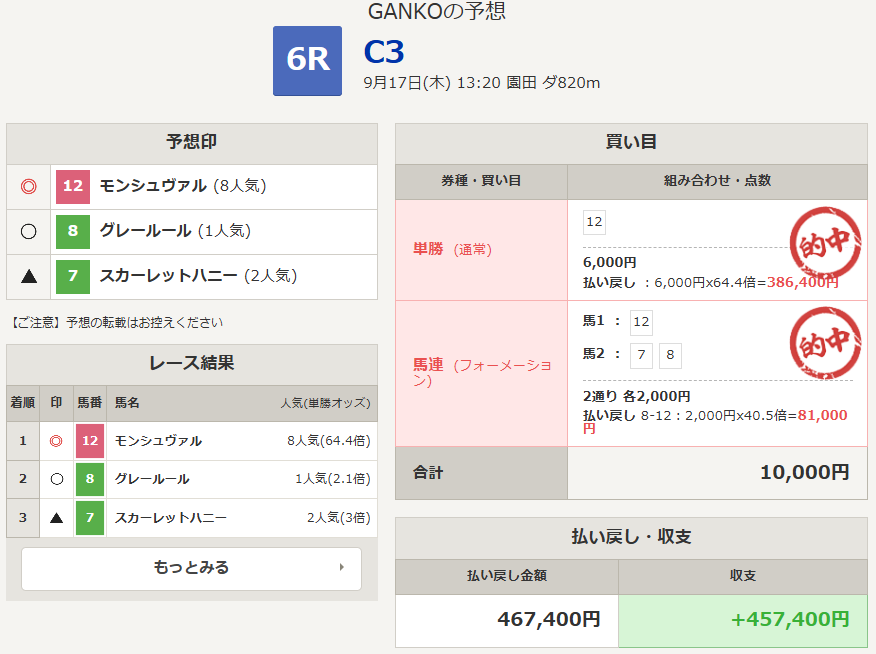Click スカーレットハニー (2人気) in 予想印
Image resolution: width=876 pixels, height=654 pixels.
[198, 276]
